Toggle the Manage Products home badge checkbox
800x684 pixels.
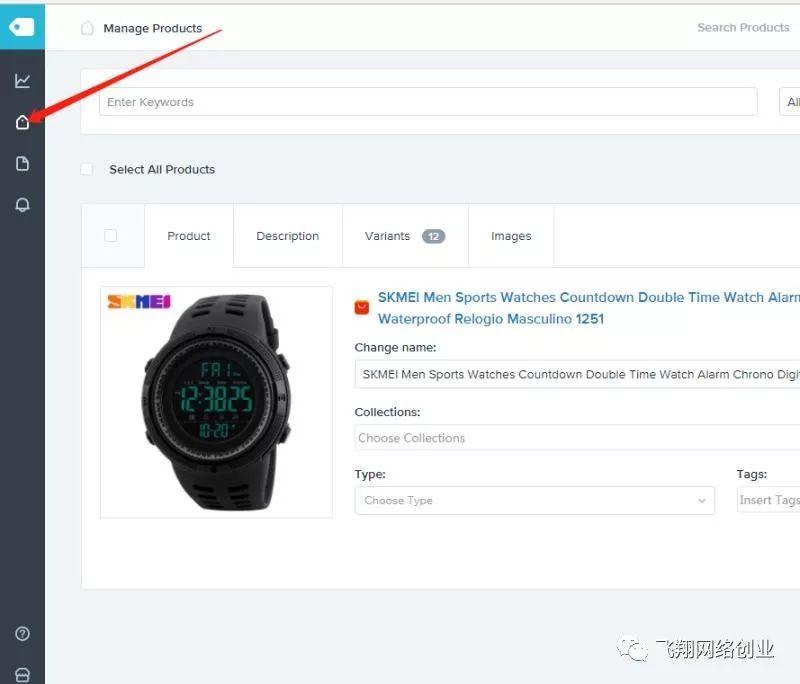click(88, 28)
